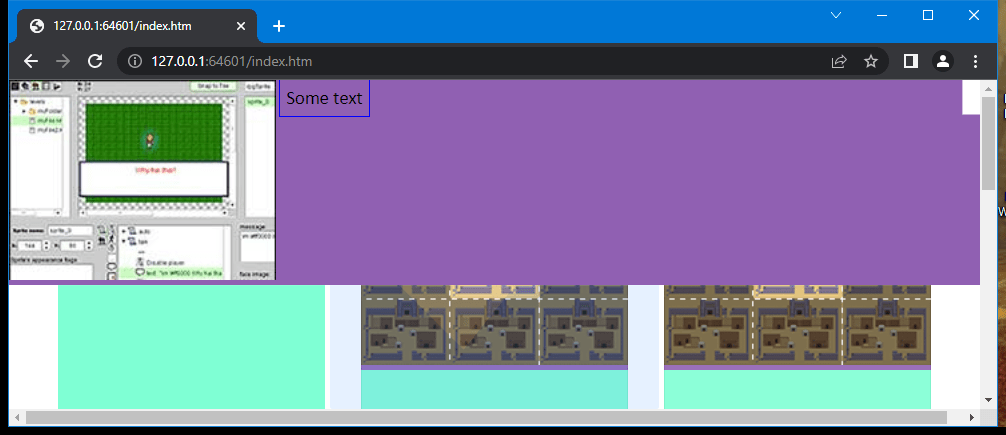Open the browser side panel
Screen dimensions: 1006x435
point(910,61)
